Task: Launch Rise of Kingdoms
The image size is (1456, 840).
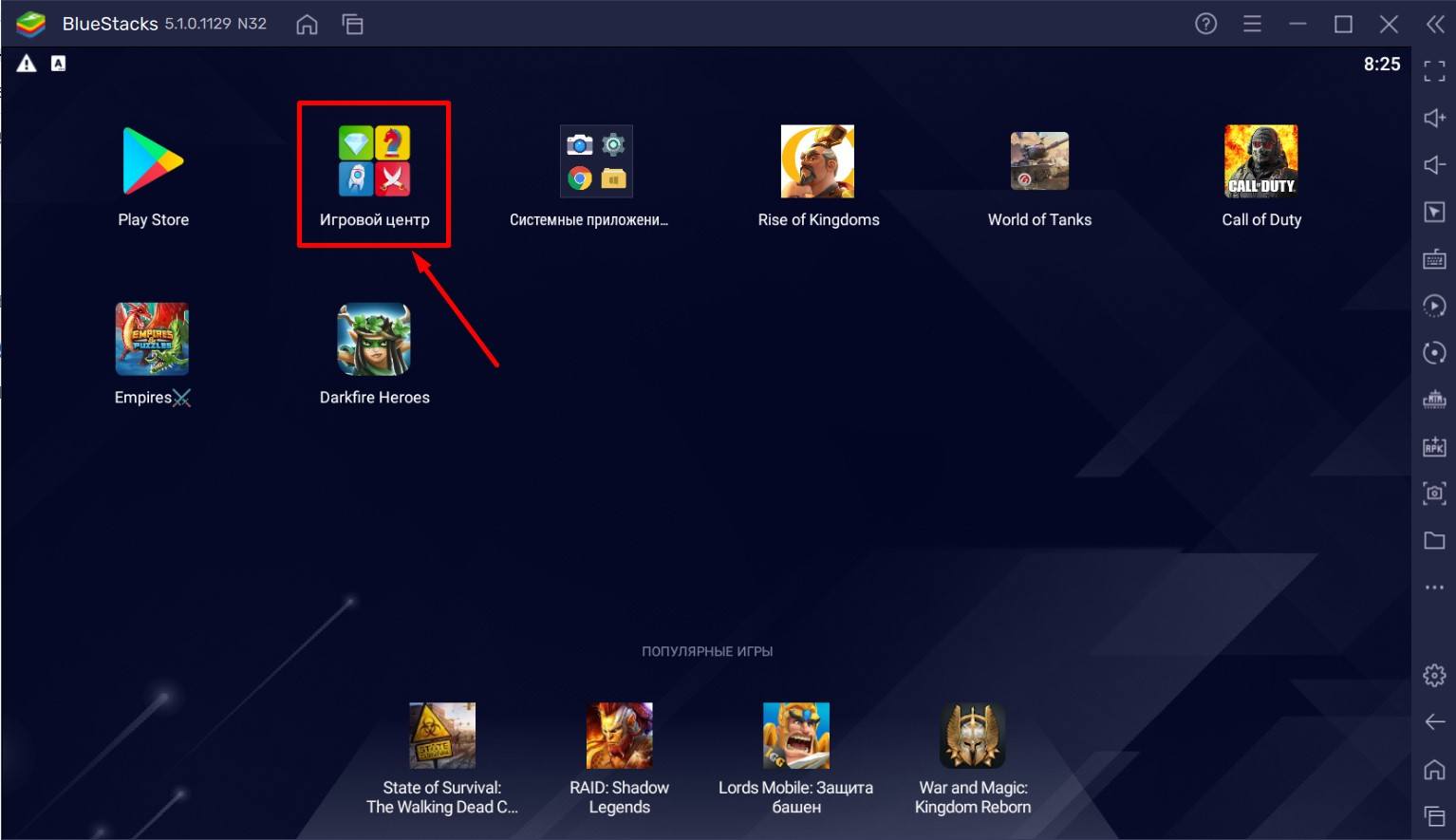Action: [x=817, y=162]
